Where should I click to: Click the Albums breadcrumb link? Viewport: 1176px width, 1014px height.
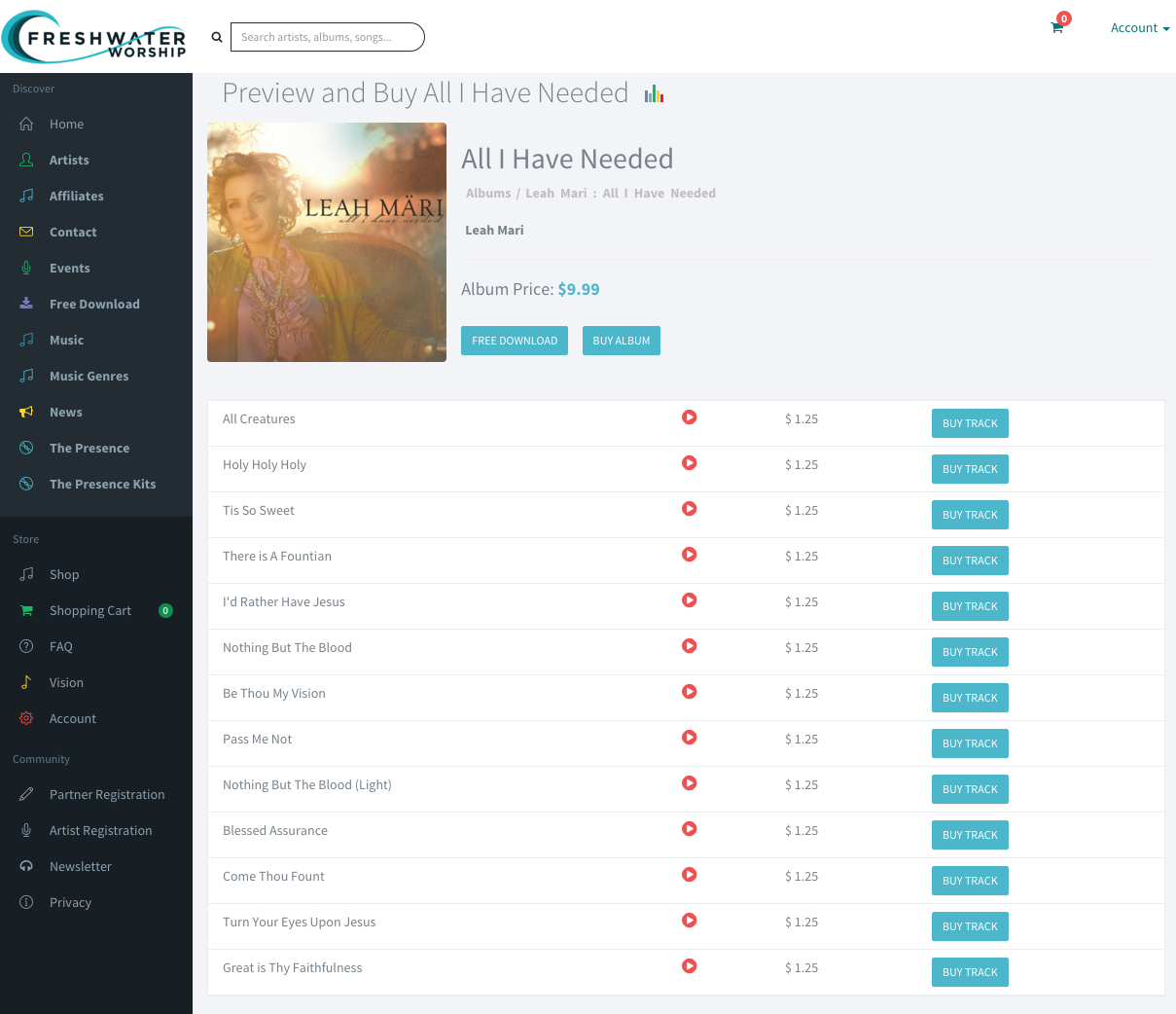point(488,194)
